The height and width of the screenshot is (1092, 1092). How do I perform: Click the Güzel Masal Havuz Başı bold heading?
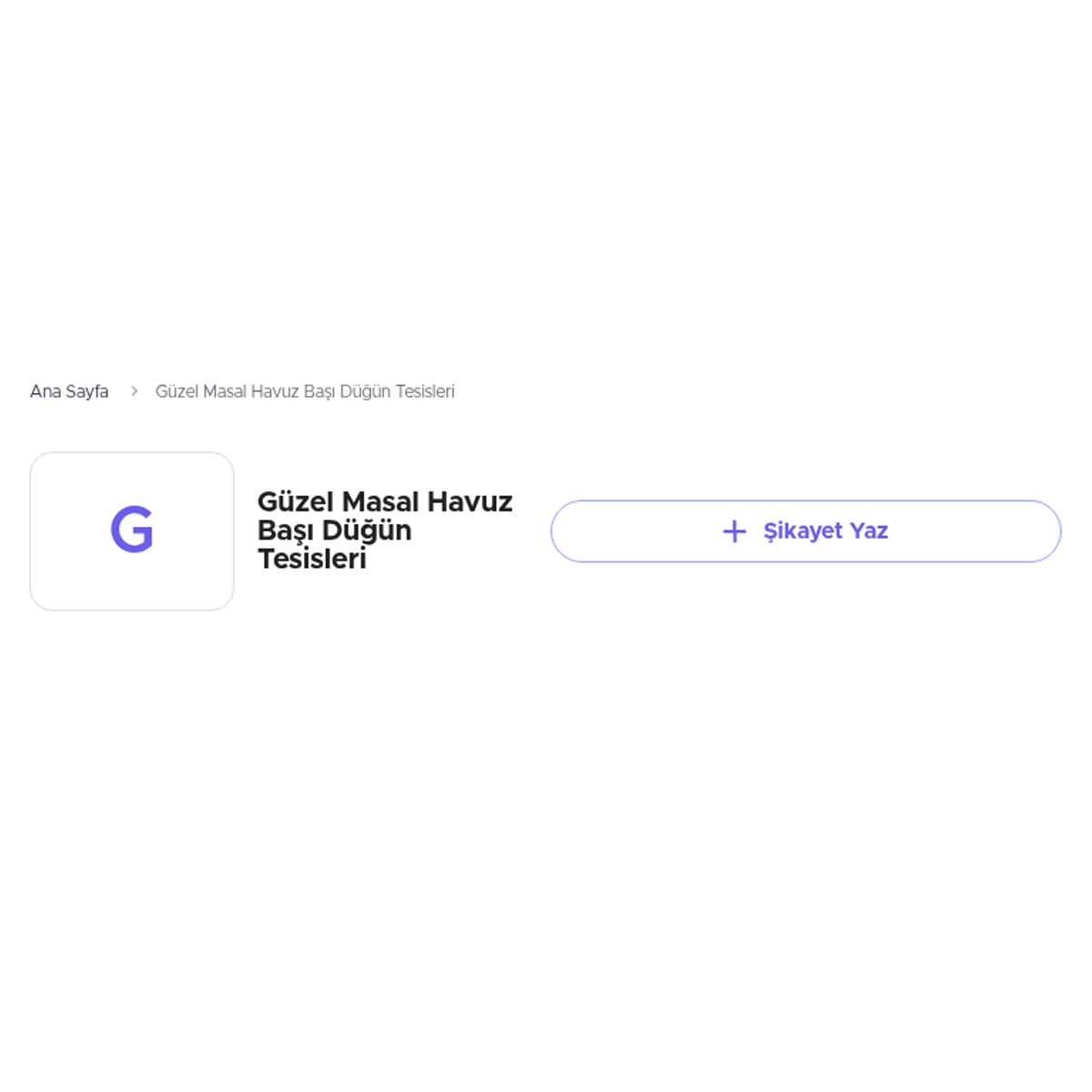click(x=385, y=530)
